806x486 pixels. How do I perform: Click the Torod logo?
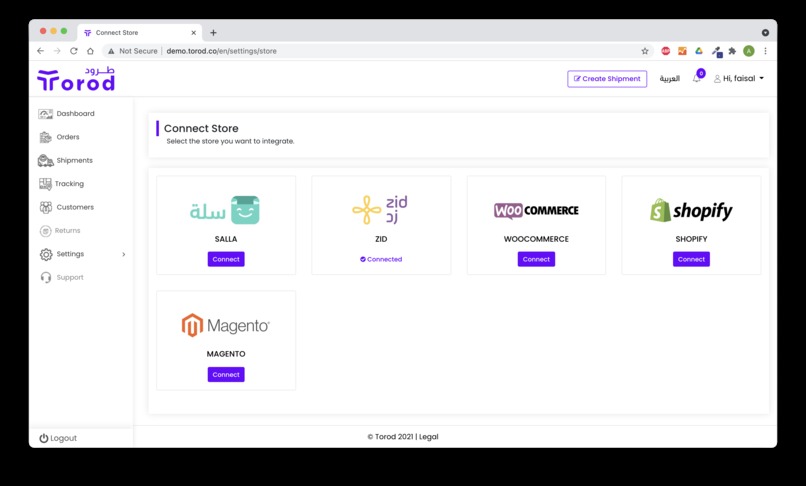pyautogui.click(x=76, y=79)
